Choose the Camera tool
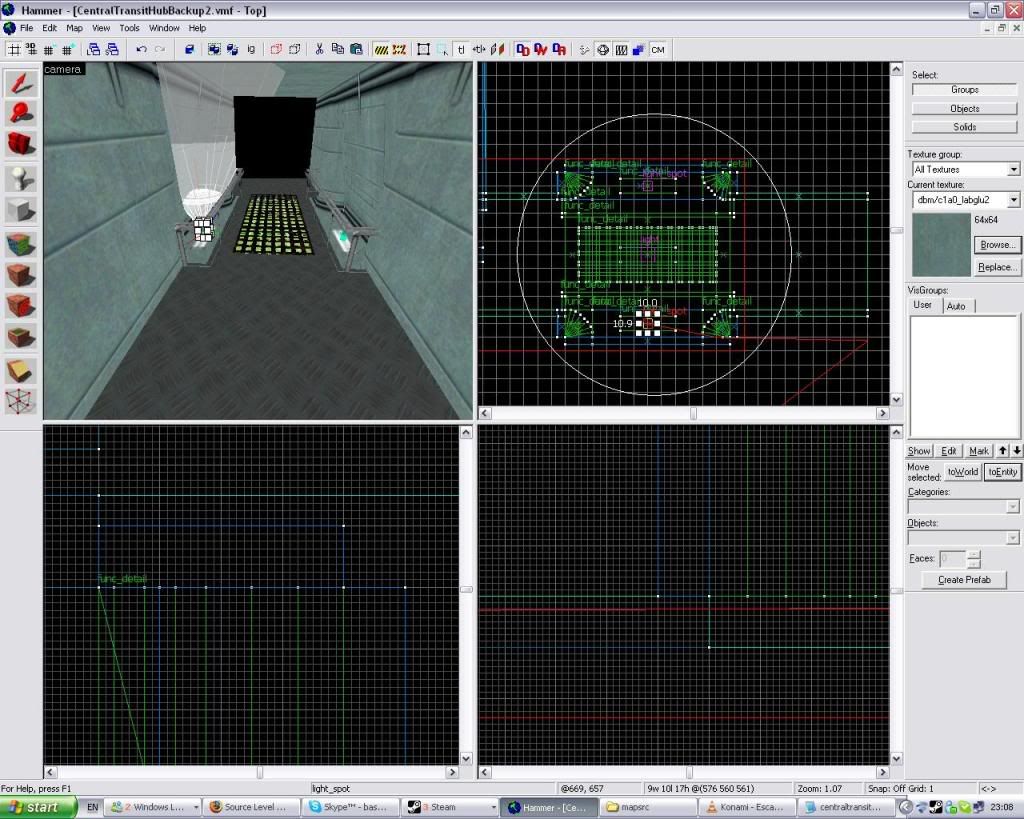Viewport: 1024px width, 819px height. [x=21, y=145]
